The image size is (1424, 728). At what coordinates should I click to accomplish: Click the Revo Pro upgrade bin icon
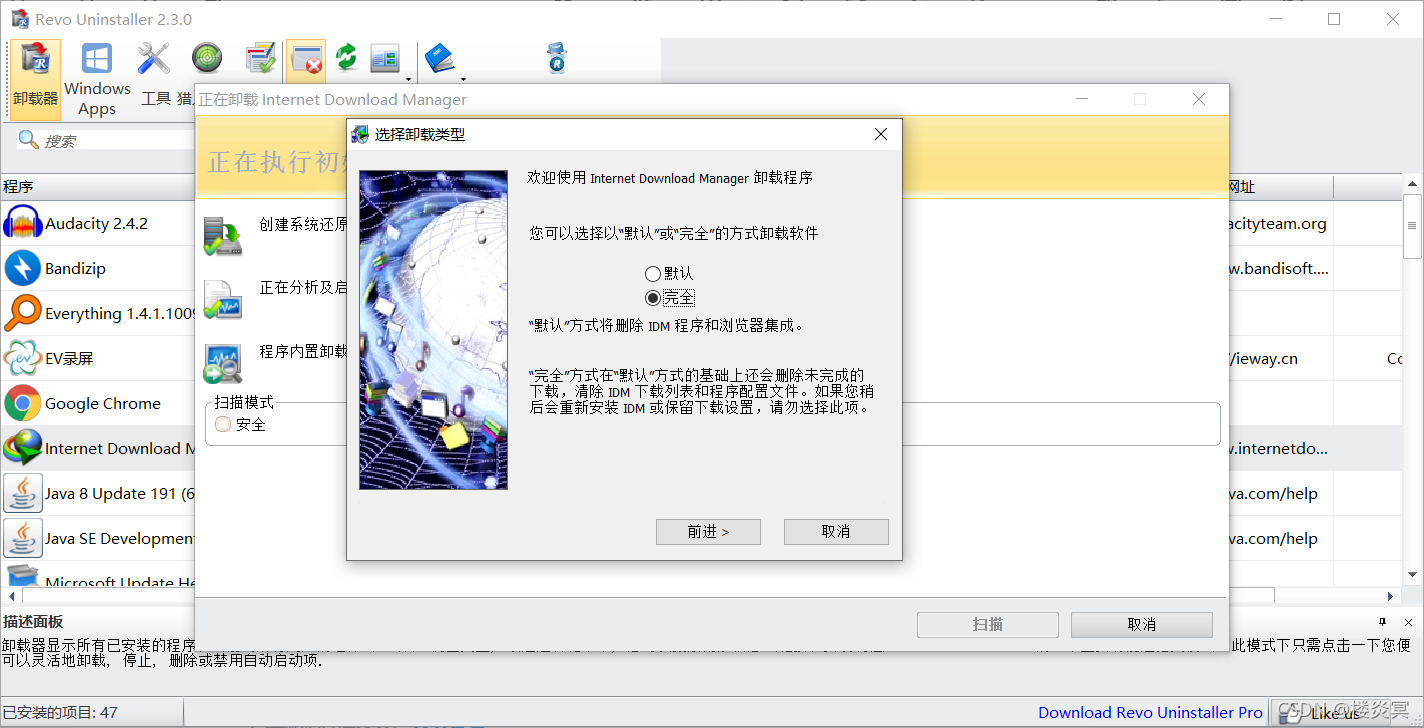tap(557, 58)
